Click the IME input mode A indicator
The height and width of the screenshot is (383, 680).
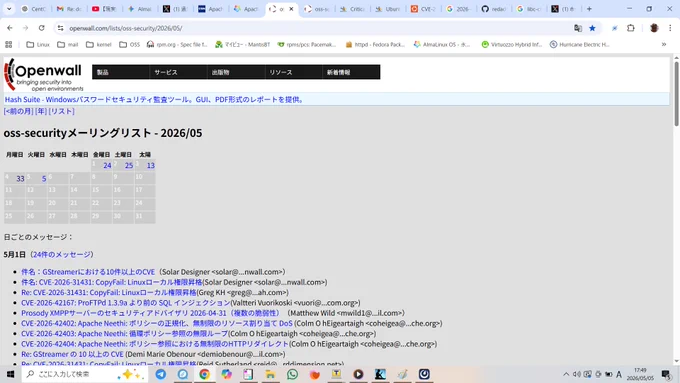tap(619, 374)
